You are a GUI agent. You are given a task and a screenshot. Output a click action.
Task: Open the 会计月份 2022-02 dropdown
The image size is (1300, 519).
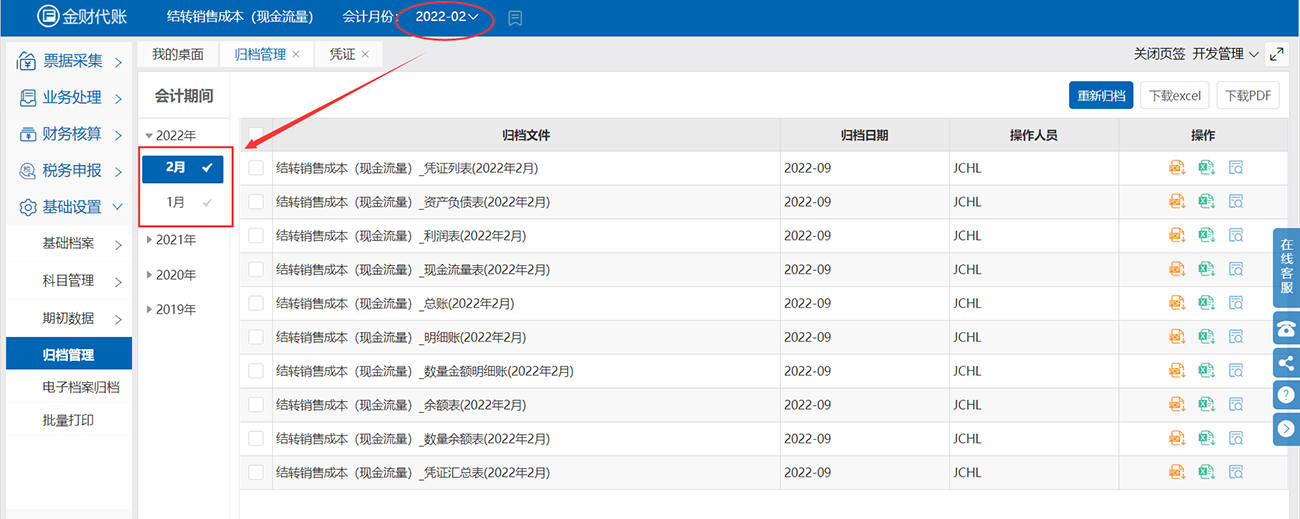pos(447,17)
